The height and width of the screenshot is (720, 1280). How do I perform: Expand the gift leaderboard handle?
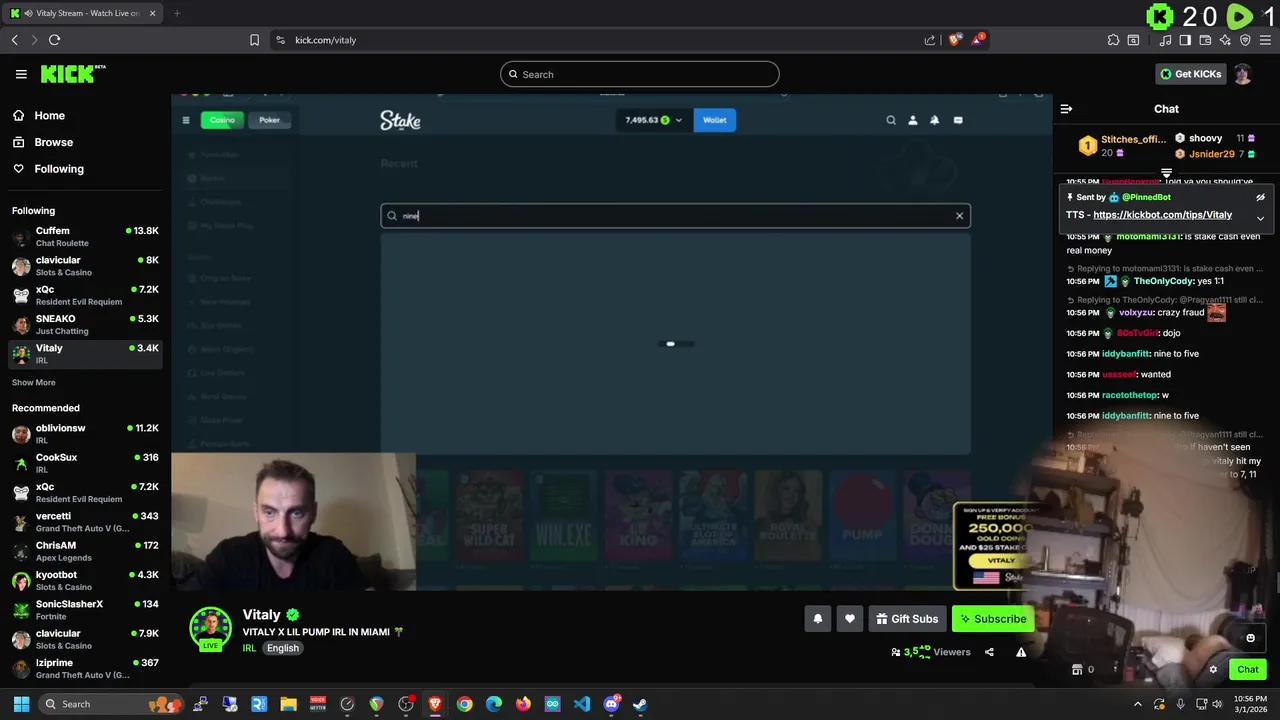tap(1166, 174)
